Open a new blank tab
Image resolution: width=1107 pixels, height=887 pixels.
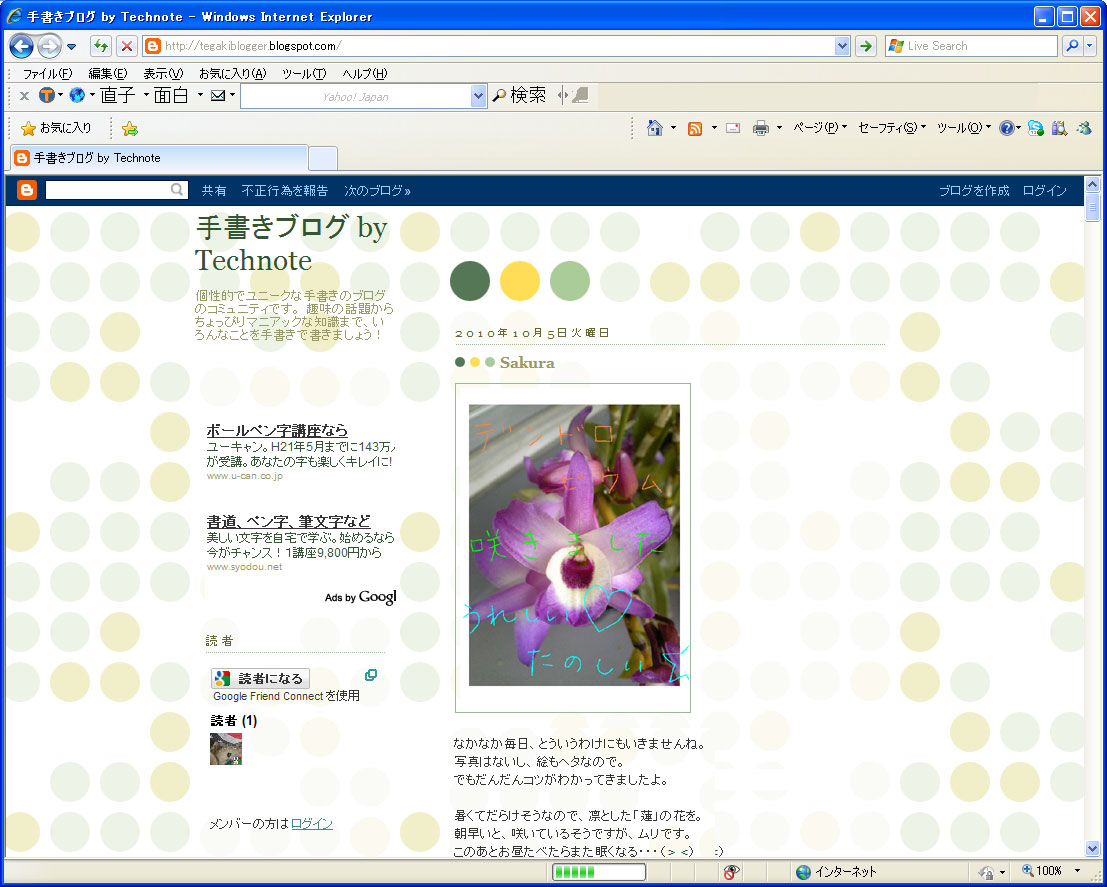coord(323,159)
